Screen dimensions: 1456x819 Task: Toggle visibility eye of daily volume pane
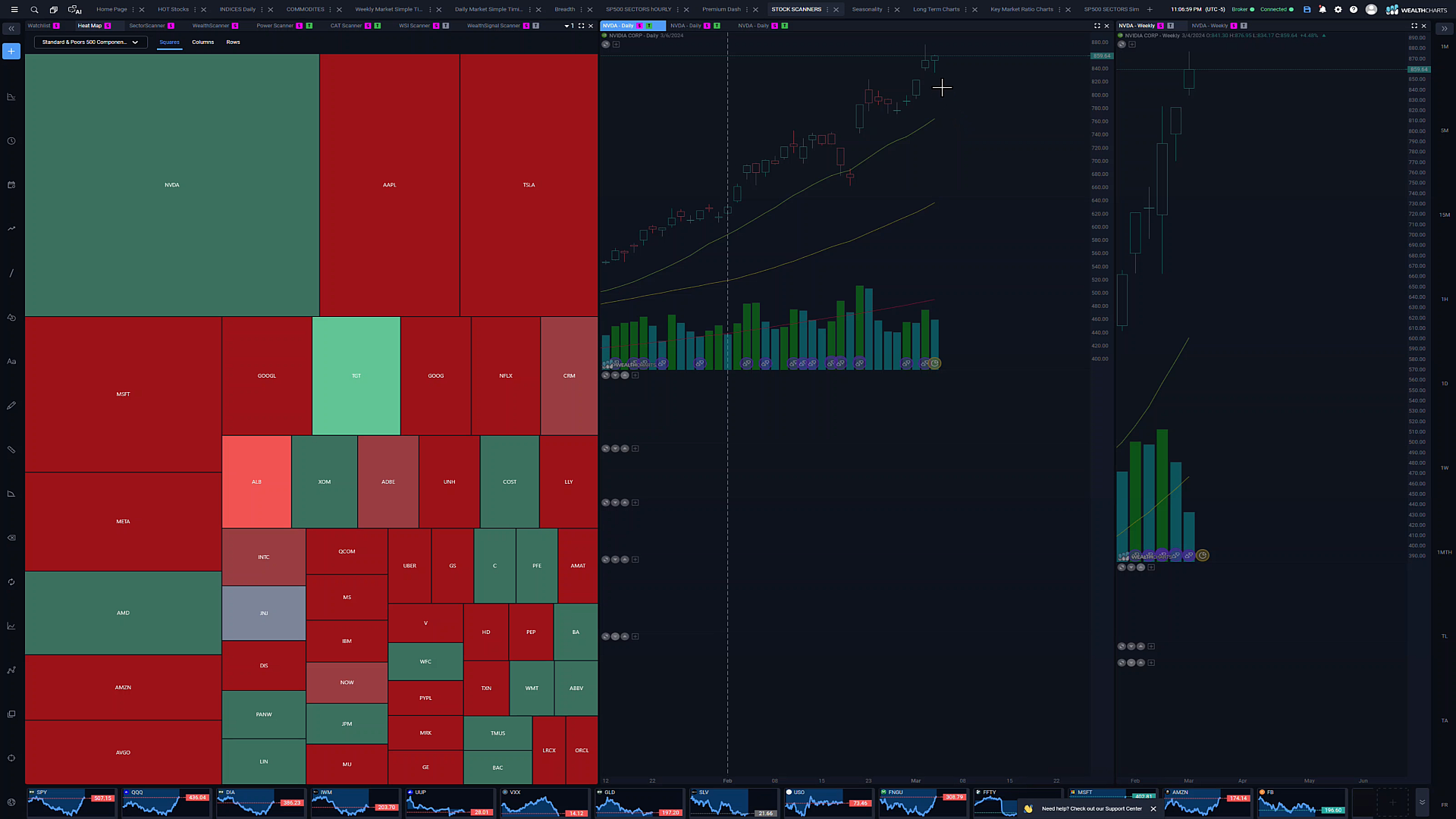[x=606, y=375]
